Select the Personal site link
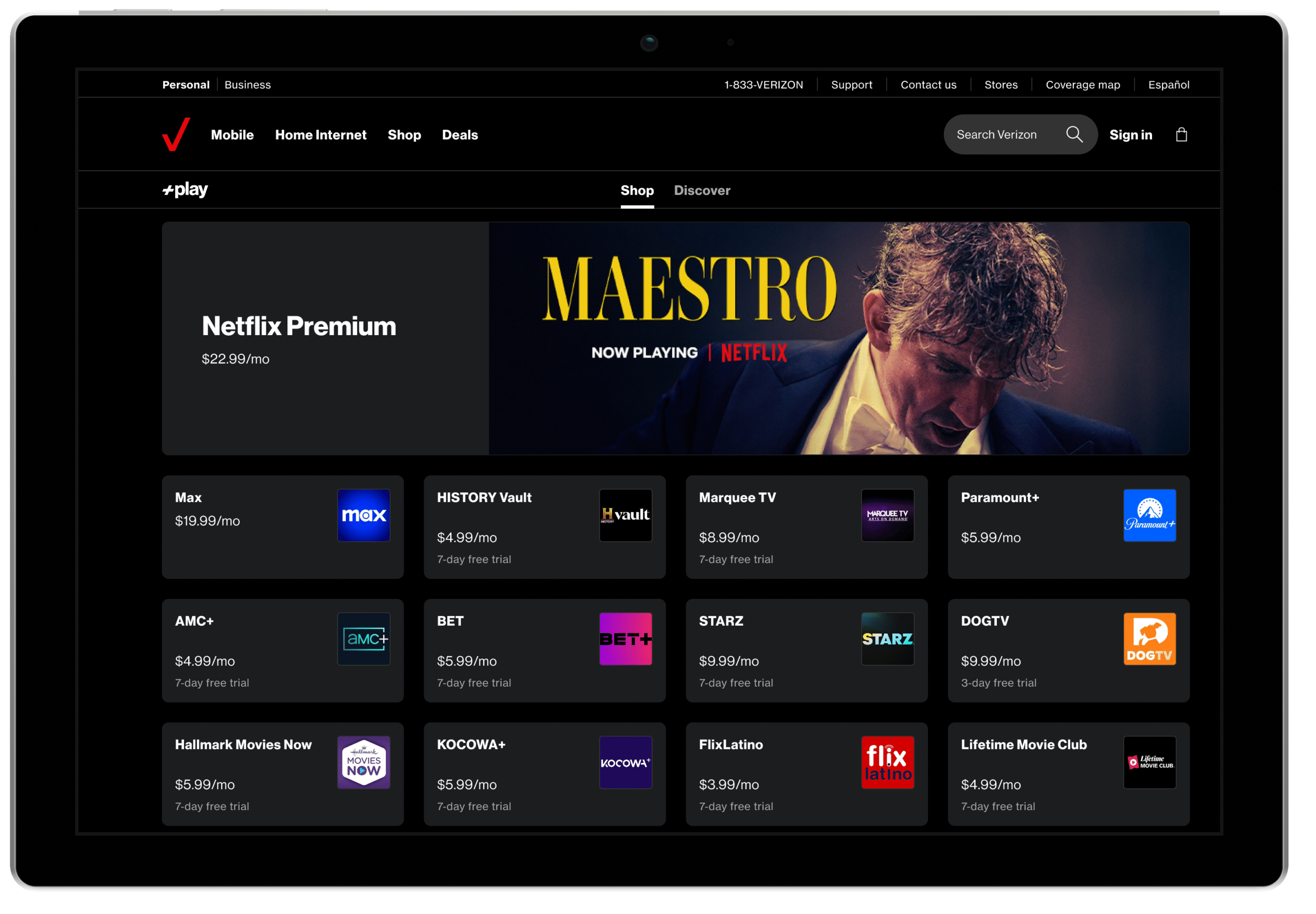1316x914 pixels. coord(186,85)
